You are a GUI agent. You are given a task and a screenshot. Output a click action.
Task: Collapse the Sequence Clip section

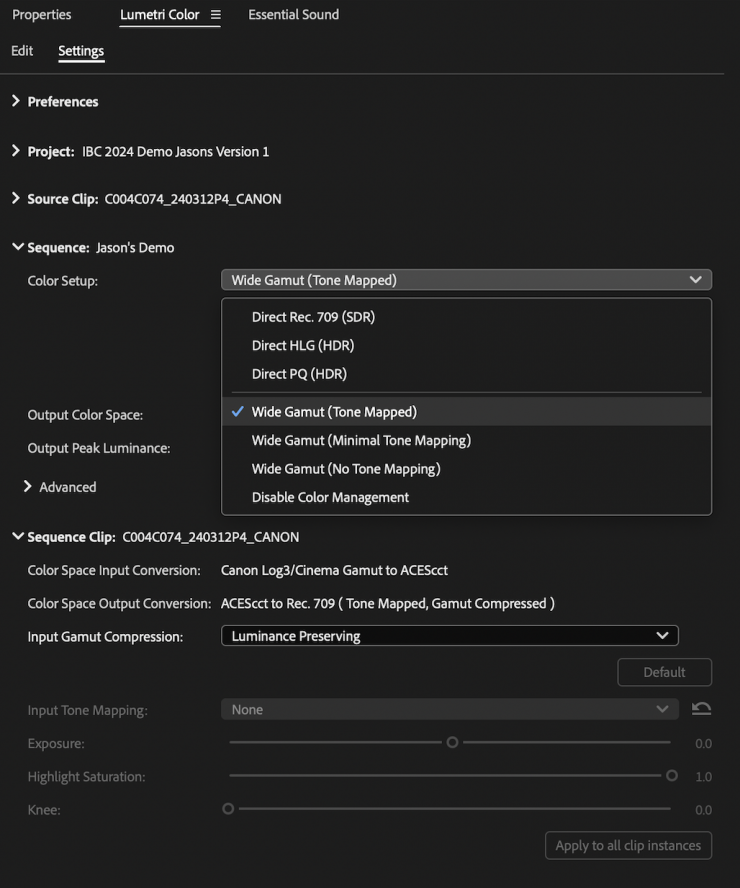(16, 537)
